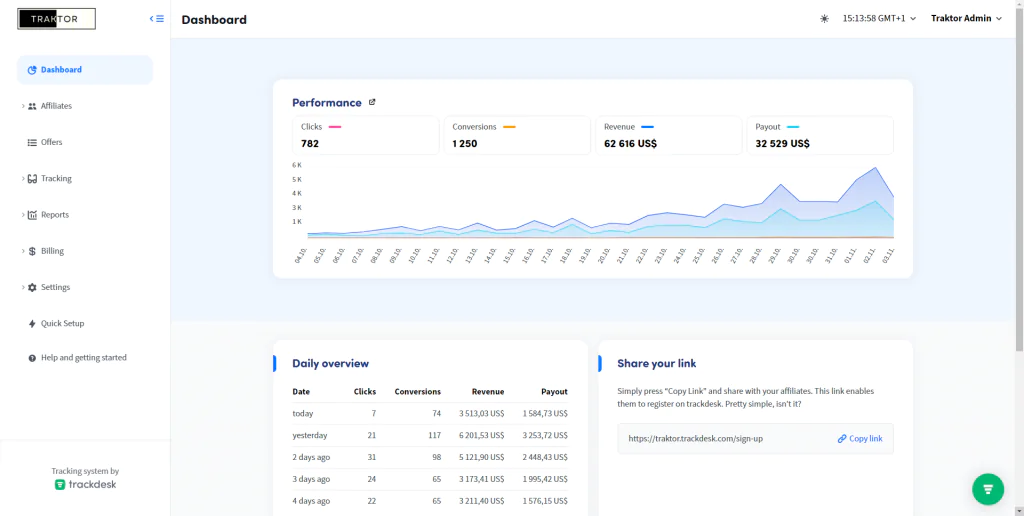
Task: Collapse the sidebar with the menu icon
Action: click(157, 19)
